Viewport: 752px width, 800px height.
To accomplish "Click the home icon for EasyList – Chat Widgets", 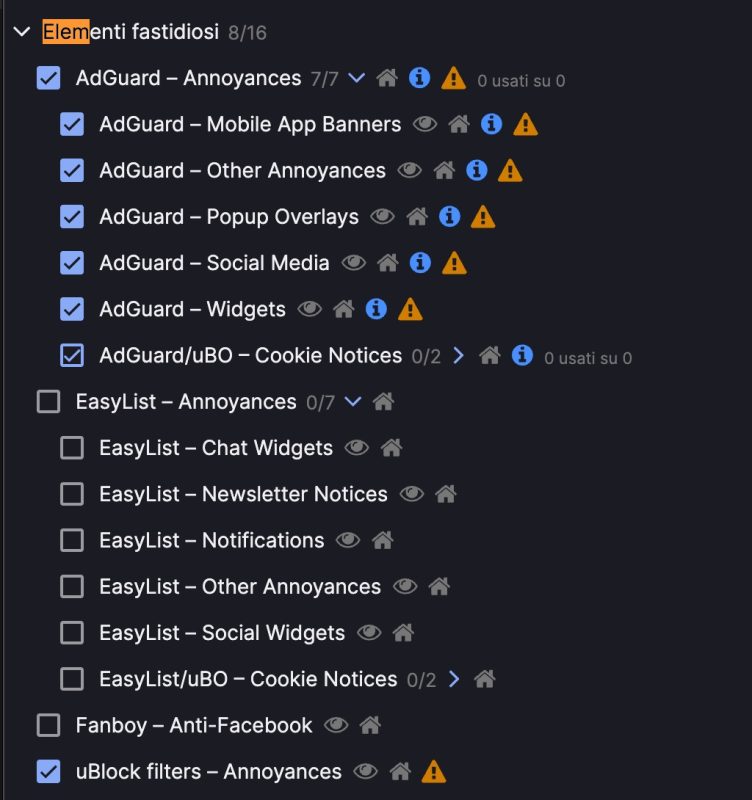I will 391,448.
